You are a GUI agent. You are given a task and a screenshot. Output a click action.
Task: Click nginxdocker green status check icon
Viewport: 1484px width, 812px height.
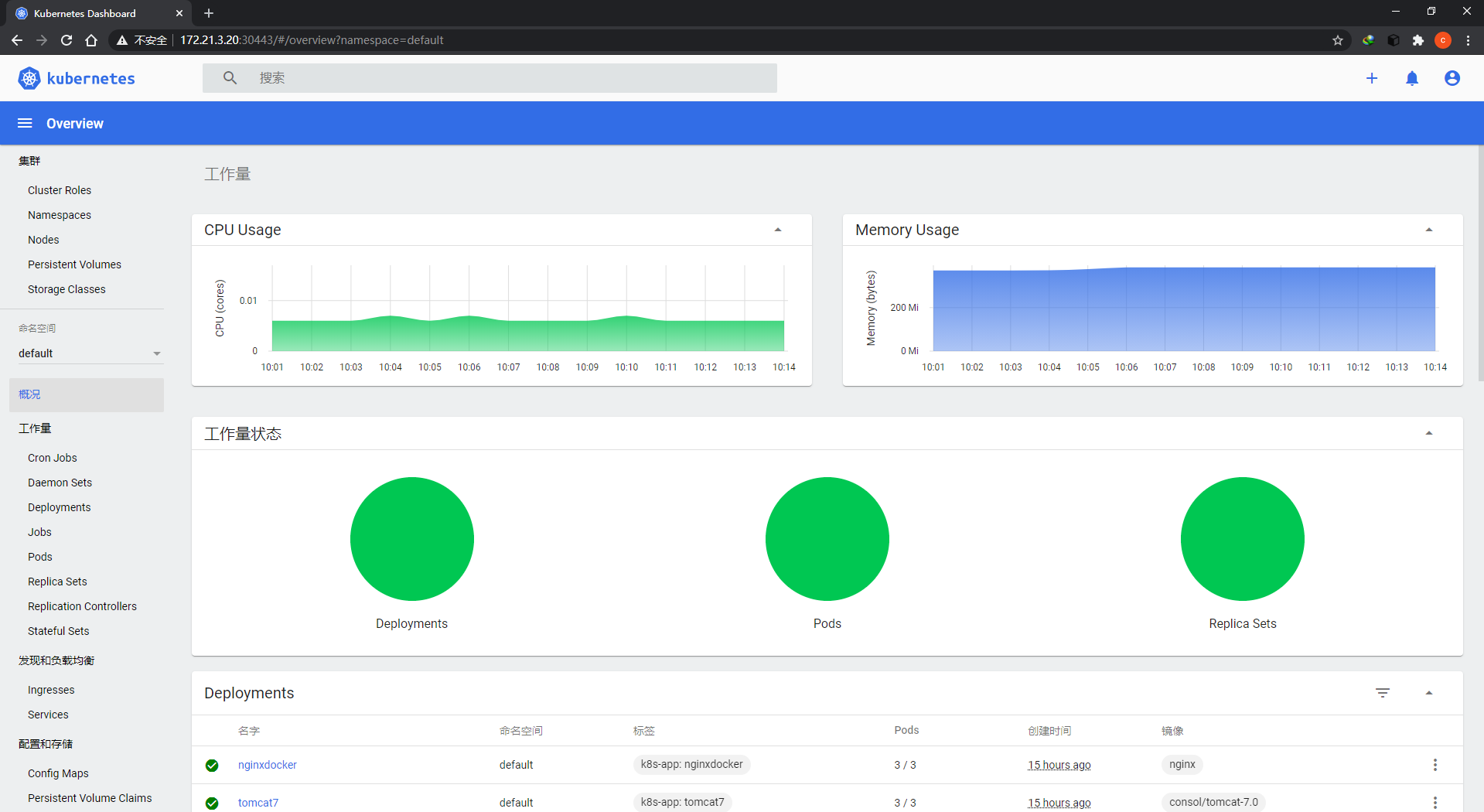point(212,766)
